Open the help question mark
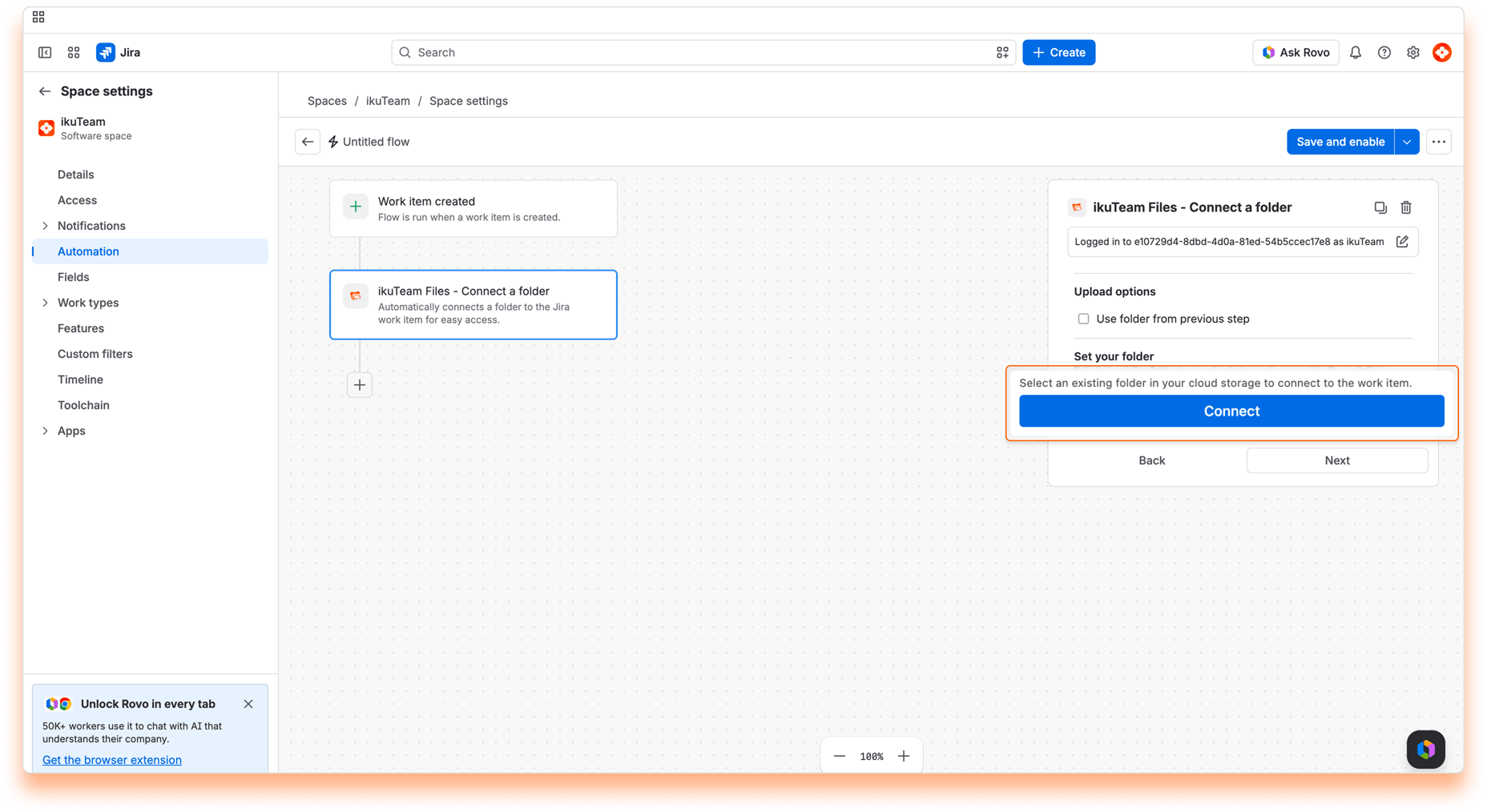Screen dimensions: 1487x812 [x=1384, y=53]
